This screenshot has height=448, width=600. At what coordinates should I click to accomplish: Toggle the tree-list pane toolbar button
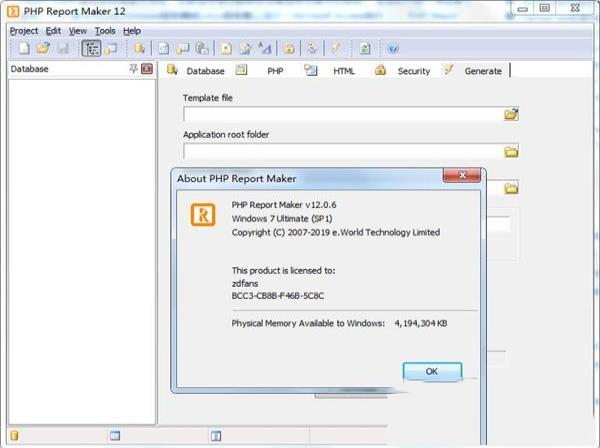tap(91, 49)
